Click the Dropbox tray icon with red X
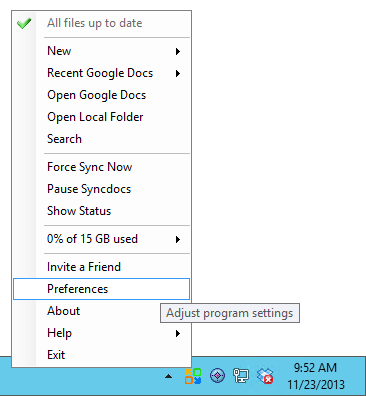Screen dimensions: 366x396 pyautogui.click(x=265, y=376)
